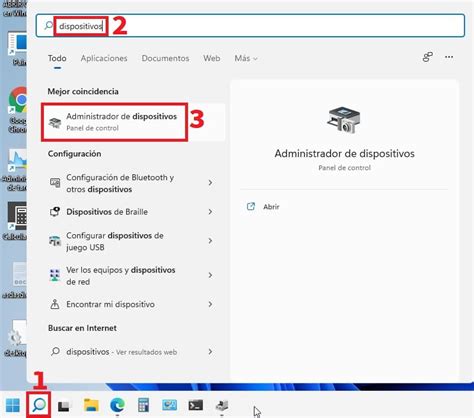Click the Mejor coincidencia heading
The height and width of the screenshot is (418, 474).
(x=83, y=91)
